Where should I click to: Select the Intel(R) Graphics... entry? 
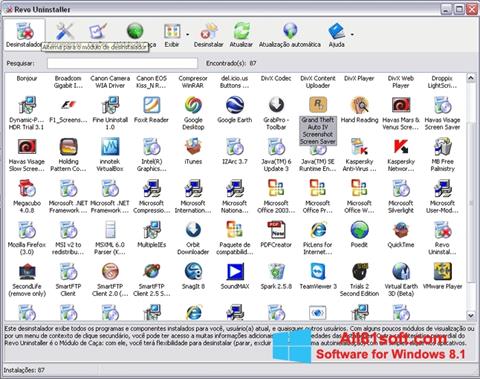[x=151, y=154]
